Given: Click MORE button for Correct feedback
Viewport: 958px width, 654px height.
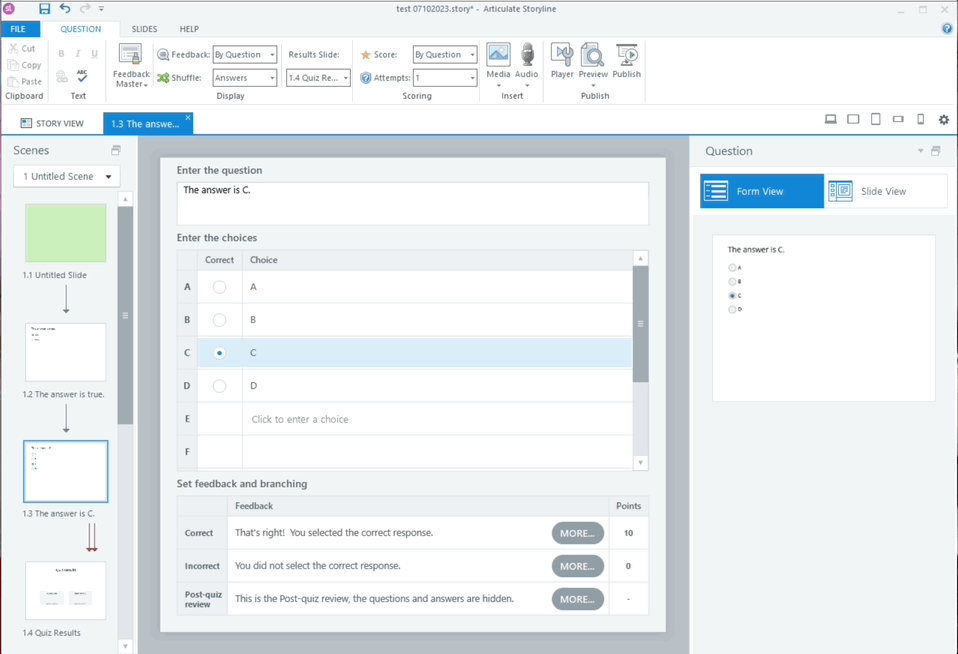Looking at the screenshot, I should click(577, 533).
